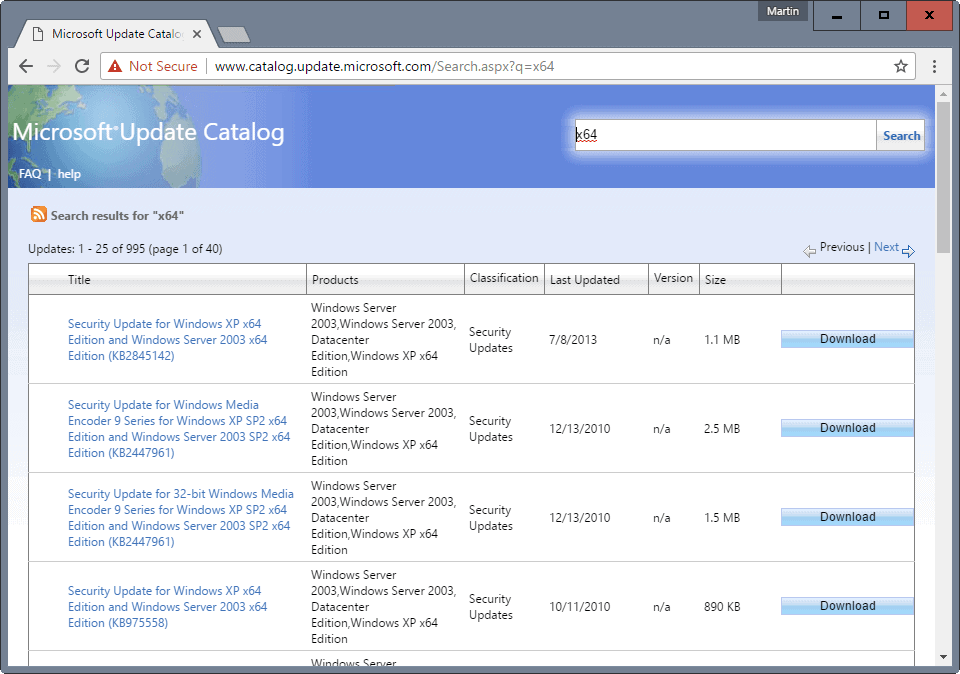
Task: Open the help link
Action: pos(69,174)
